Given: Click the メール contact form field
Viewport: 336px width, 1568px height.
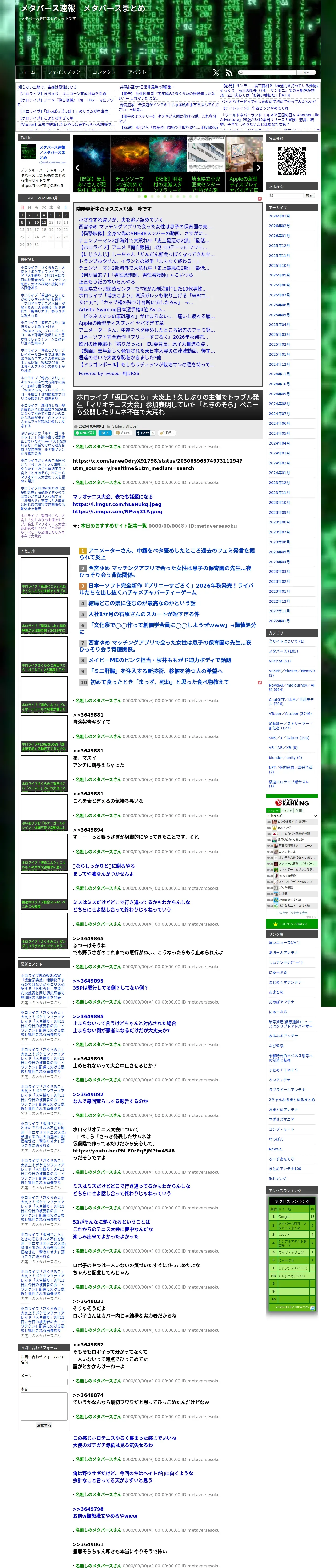Looking at the screenshot, I should pyautogui.click(x=44, y=1381).
